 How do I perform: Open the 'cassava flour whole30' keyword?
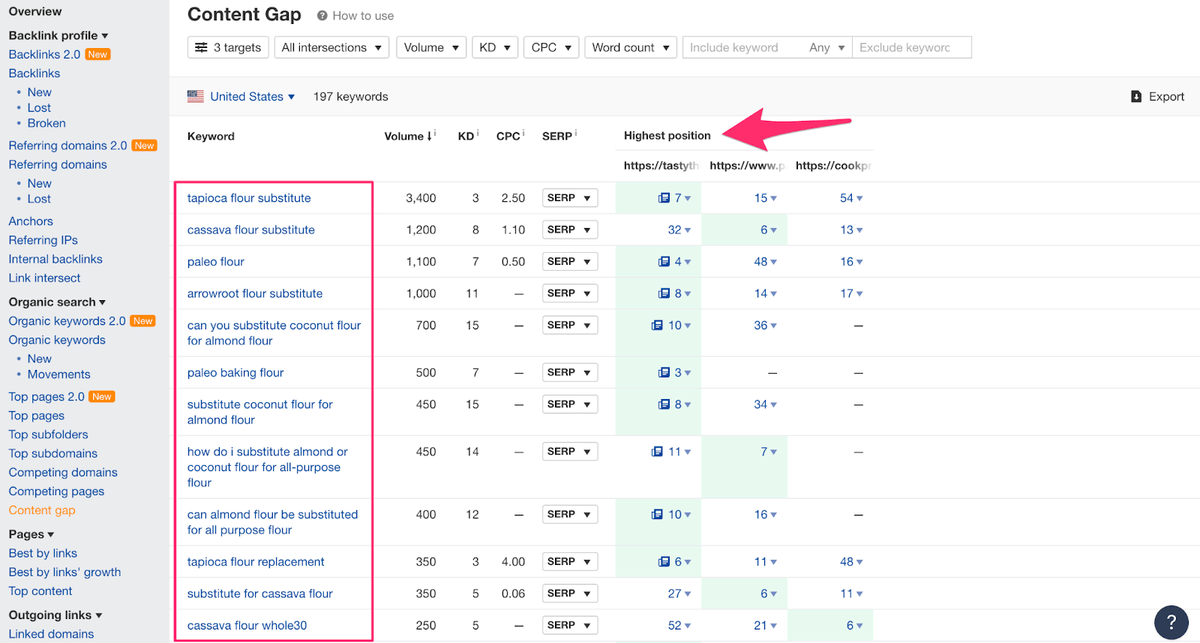pyautogui.click(x=245, y=626)
